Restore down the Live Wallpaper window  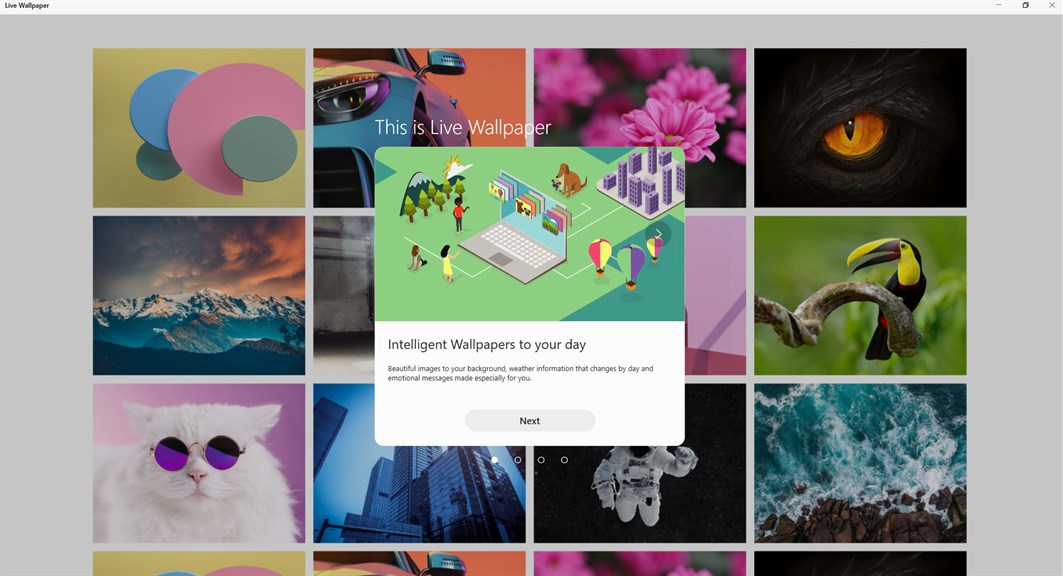tap(1025, 5)
